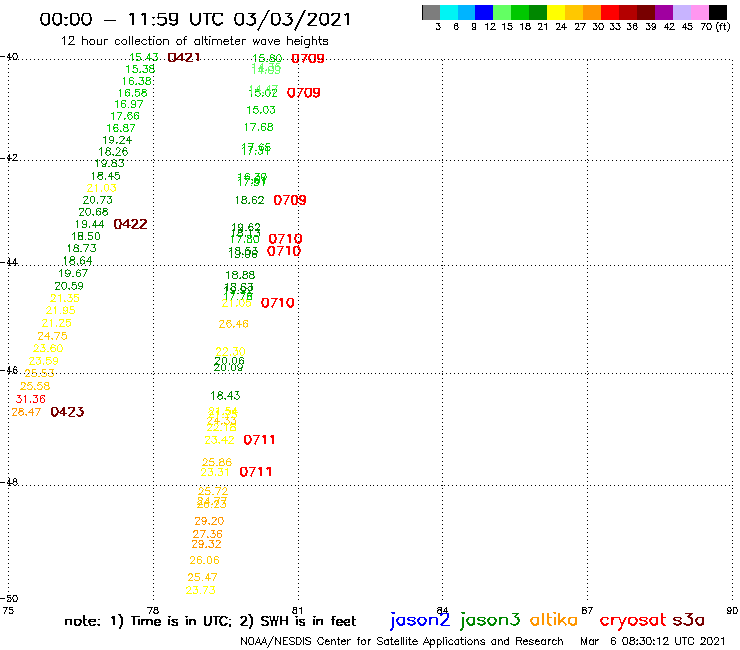Select the altika satellite label
The image size is (740, 650).
554,620
